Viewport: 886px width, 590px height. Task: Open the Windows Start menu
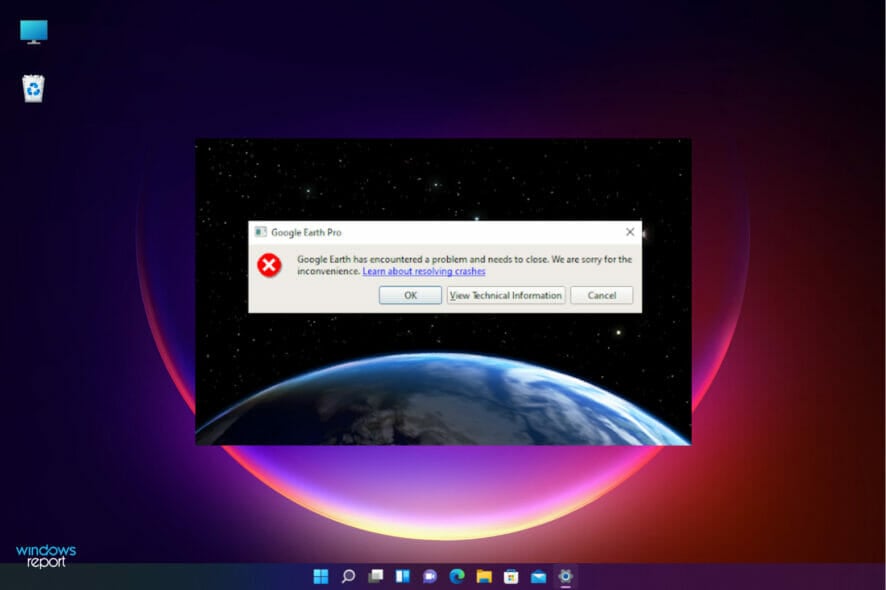click(321, 576)
